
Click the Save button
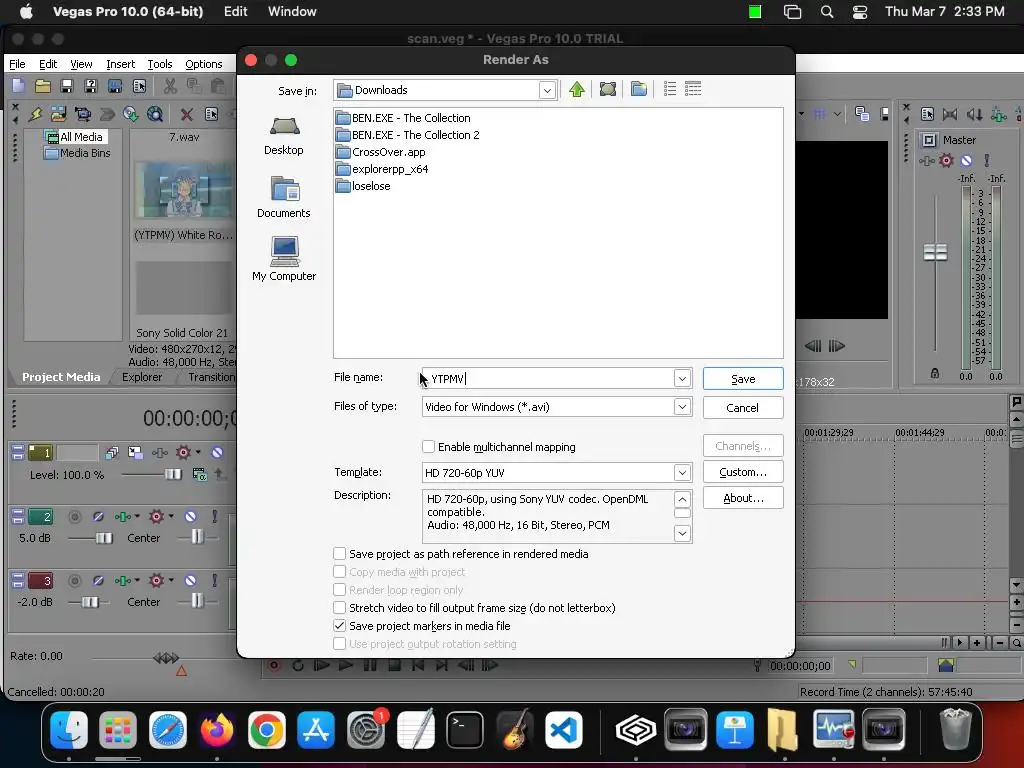743,379
